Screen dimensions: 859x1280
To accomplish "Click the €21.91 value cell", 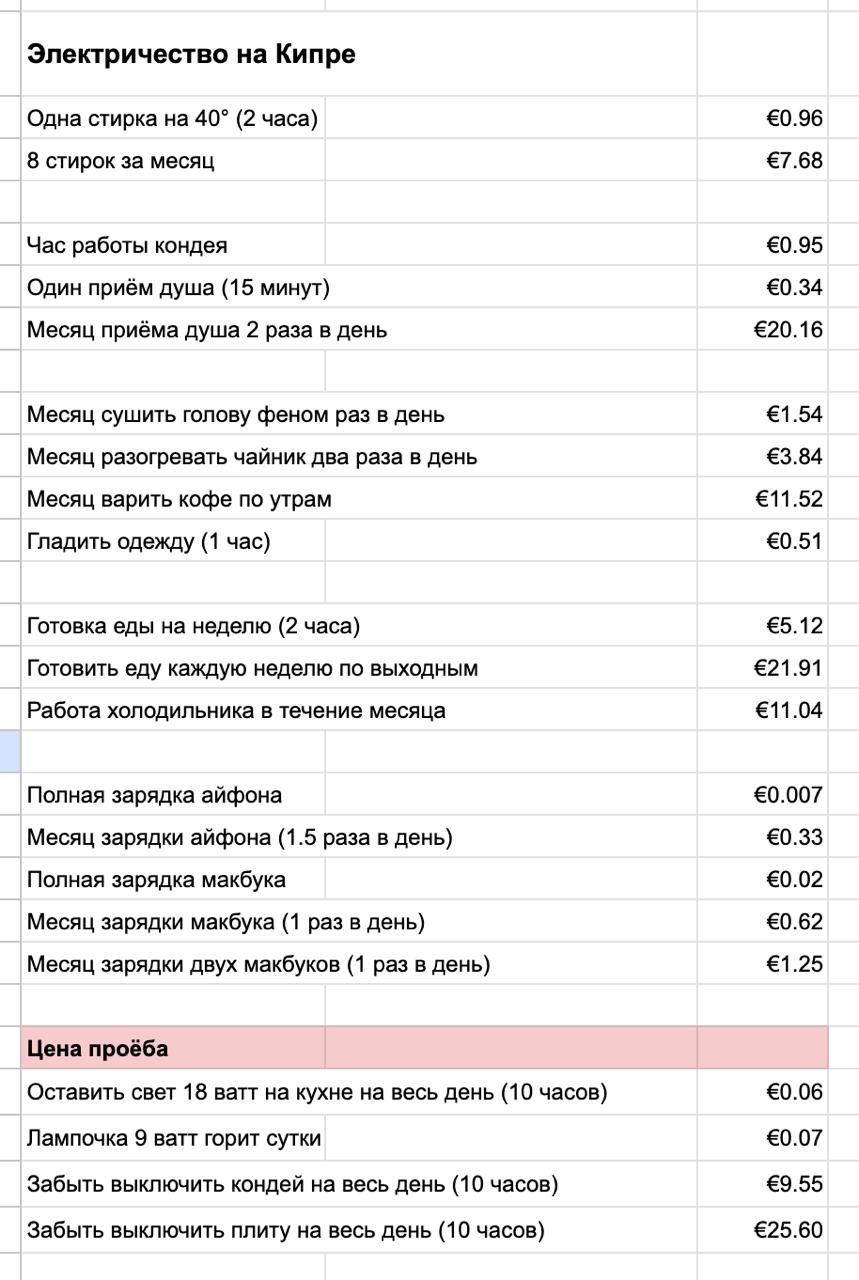I will 788,668.
